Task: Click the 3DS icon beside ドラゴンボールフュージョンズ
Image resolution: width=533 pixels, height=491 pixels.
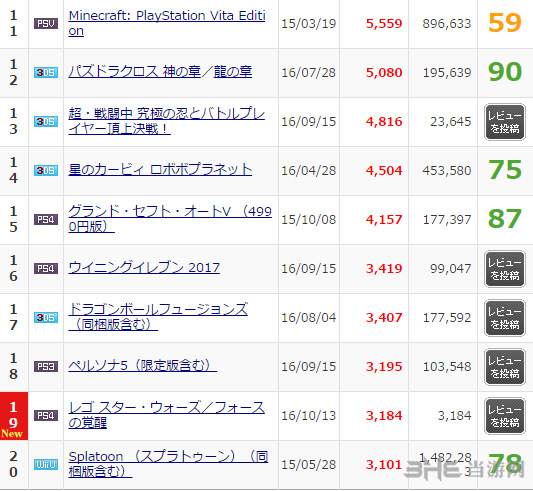Action: point(46,317)
